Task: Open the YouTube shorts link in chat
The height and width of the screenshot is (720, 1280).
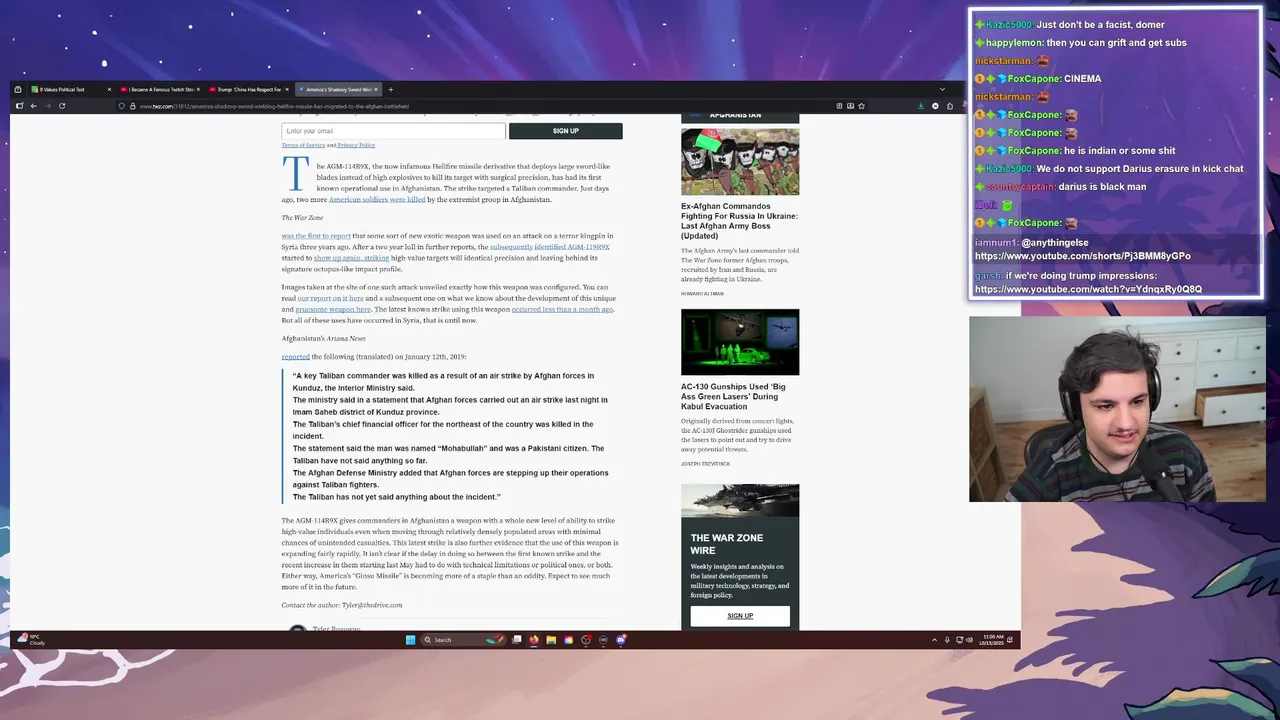Action: click(1082, 256)
